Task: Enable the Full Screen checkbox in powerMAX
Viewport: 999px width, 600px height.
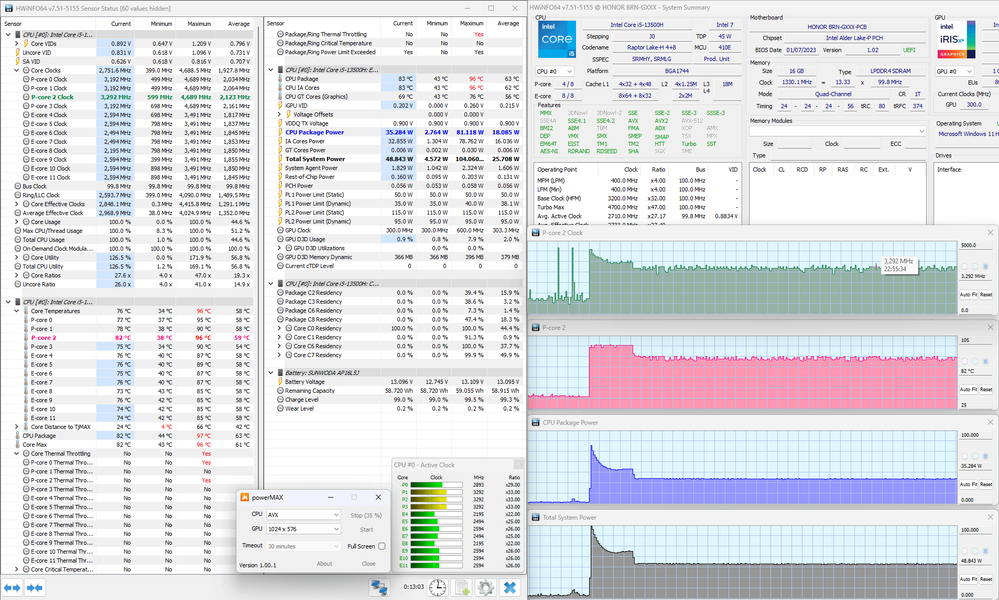Action: 383,546
